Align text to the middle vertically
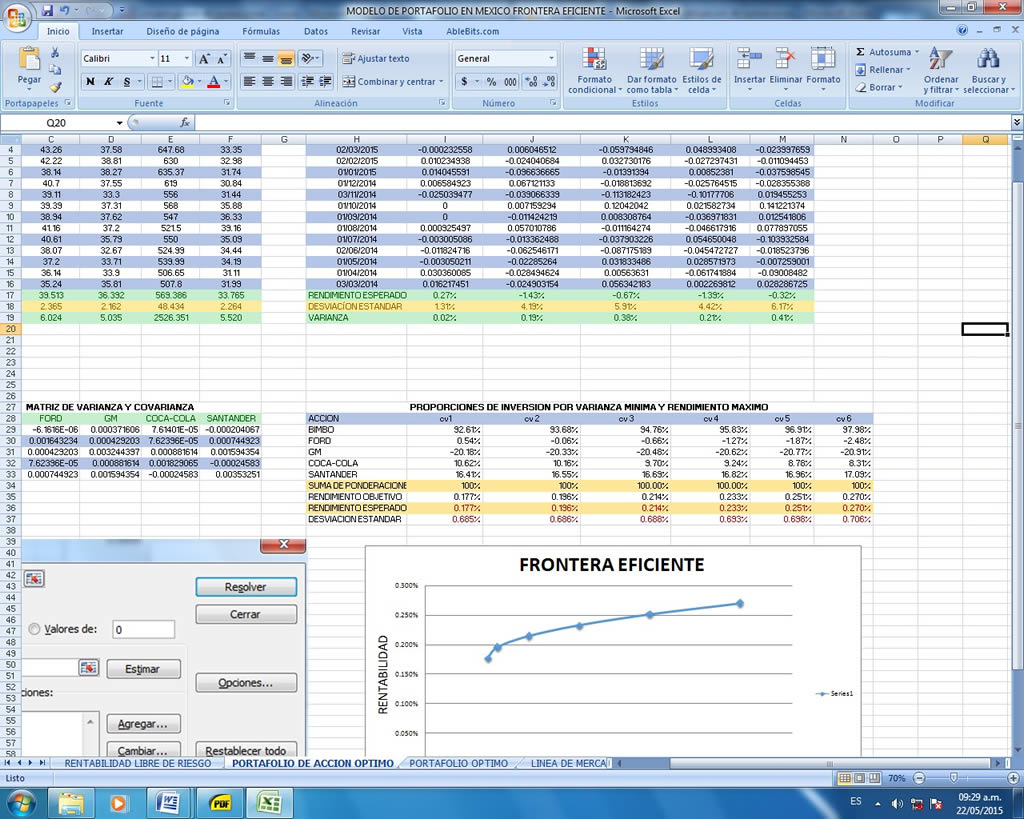Viewport: 1024px width, 819px height. click(268, 59)
